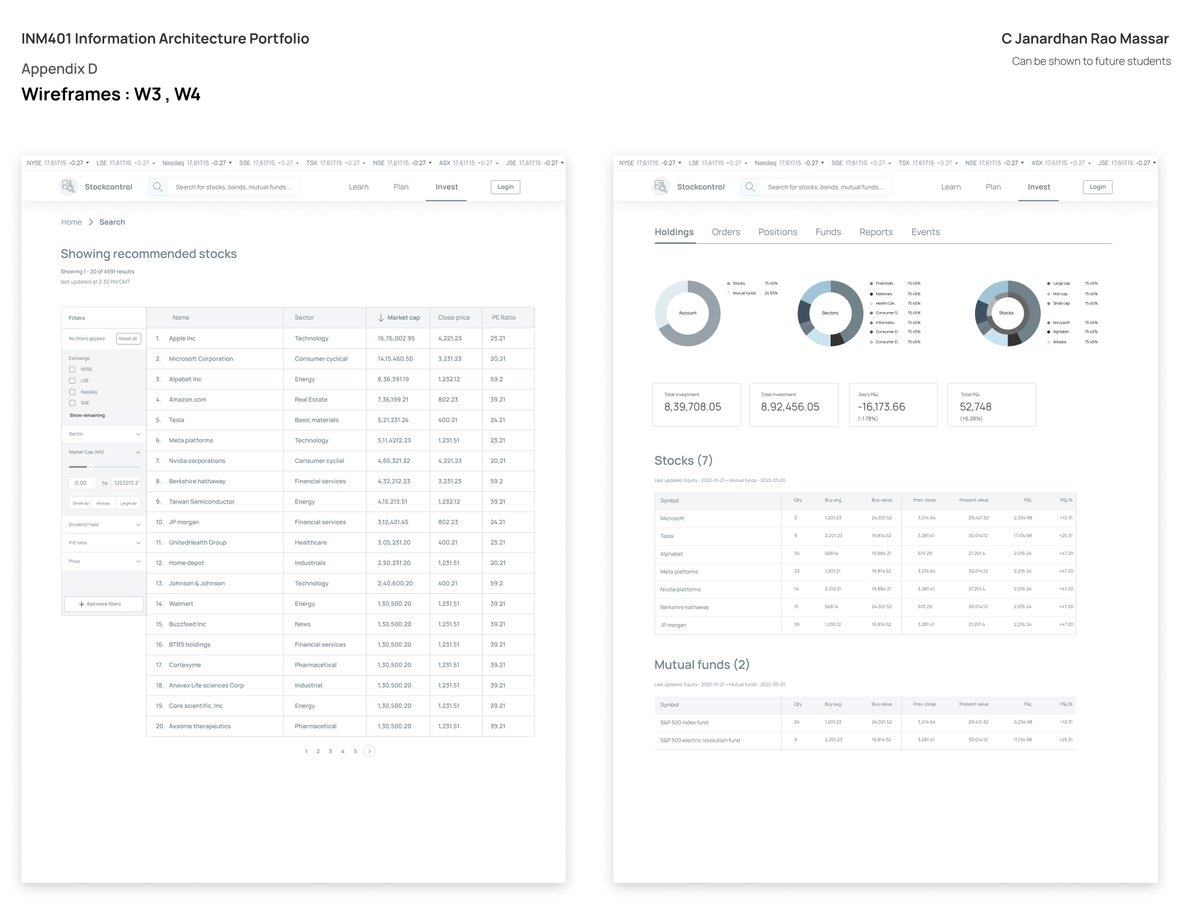1200x923 pixels.
Task: Click Apple Inc in results table
Action: click(182, 339)
